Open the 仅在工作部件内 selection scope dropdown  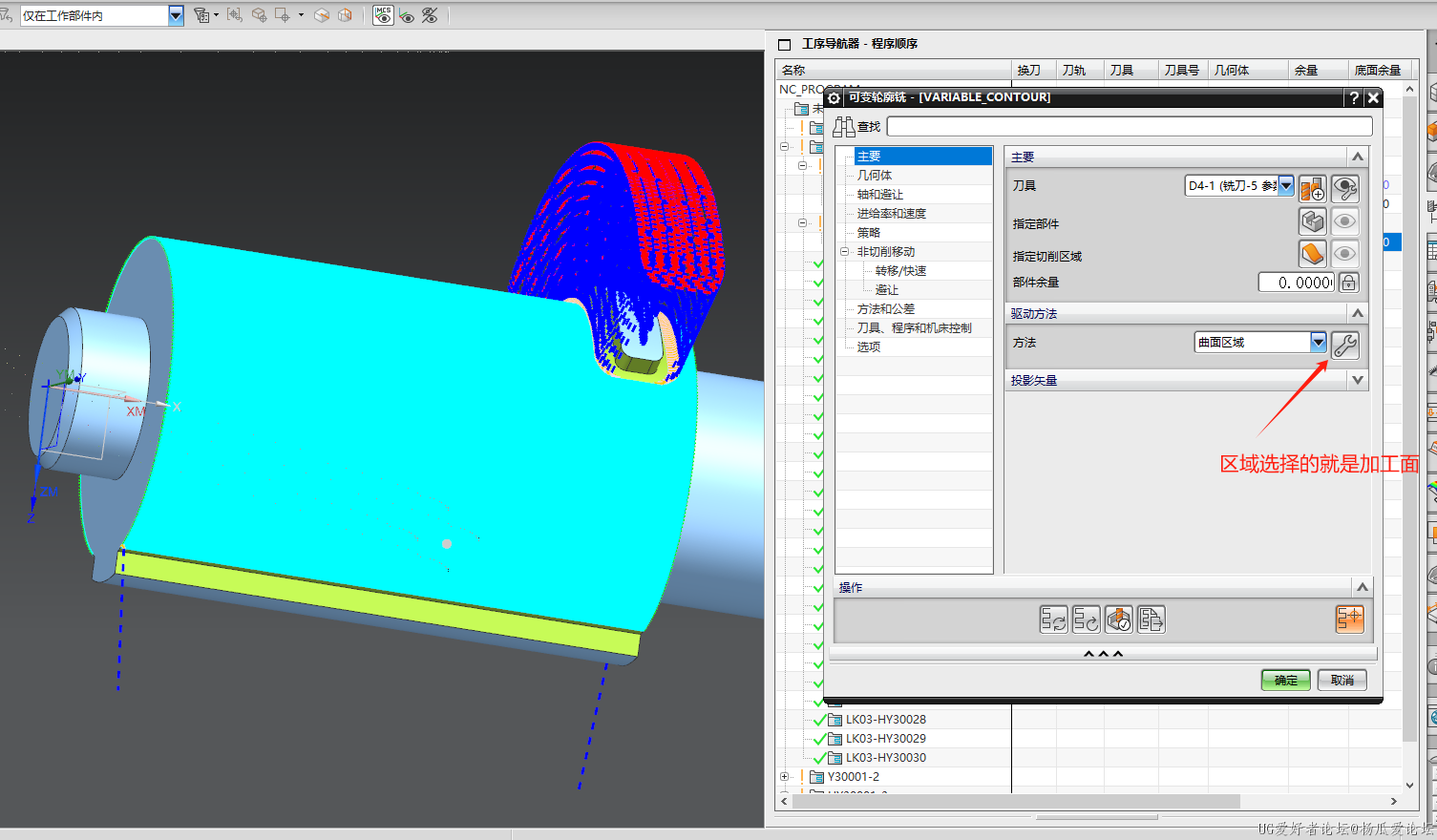point(176,15)
